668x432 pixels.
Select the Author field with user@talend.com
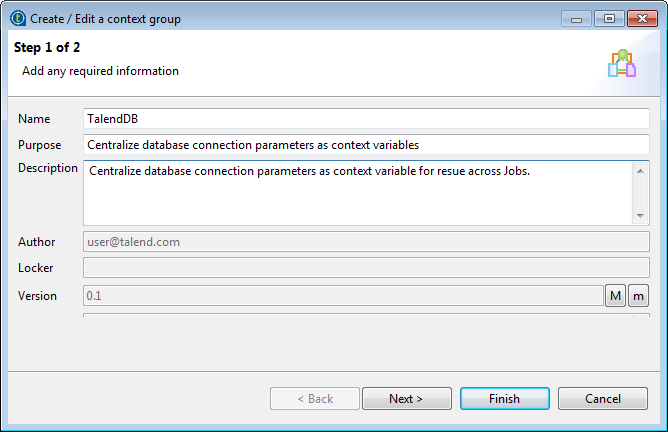(x=366, y=241)
